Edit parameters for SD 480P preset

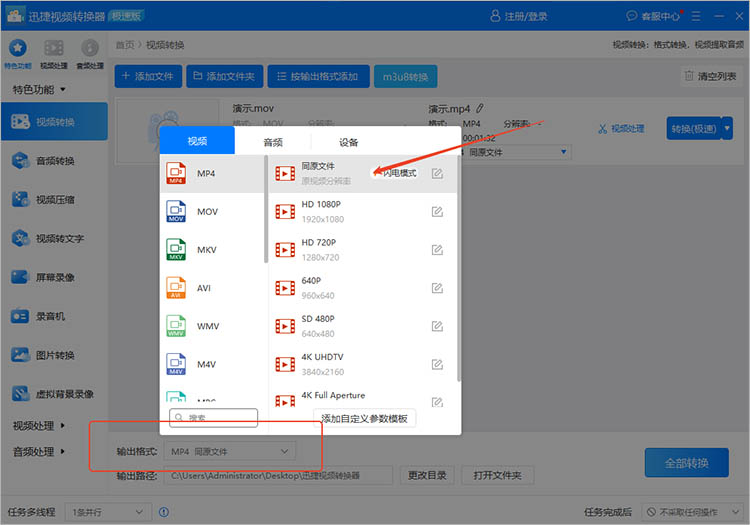(437, 326)
